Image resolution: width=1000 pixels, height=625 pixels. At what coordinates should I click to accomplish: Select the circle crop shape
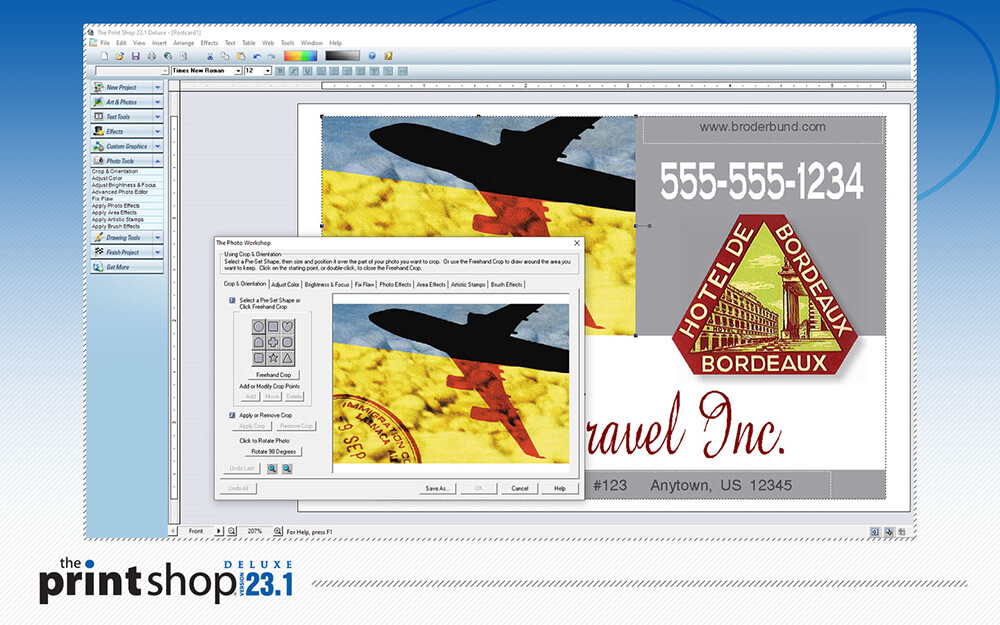pos(258,327)
